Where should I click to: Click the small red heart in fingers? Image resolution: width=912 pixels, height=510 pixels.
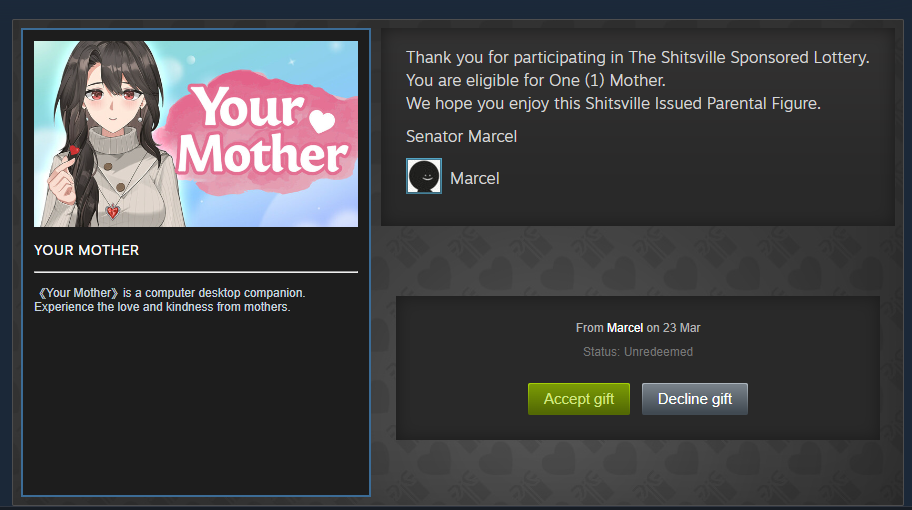point(74,151)
